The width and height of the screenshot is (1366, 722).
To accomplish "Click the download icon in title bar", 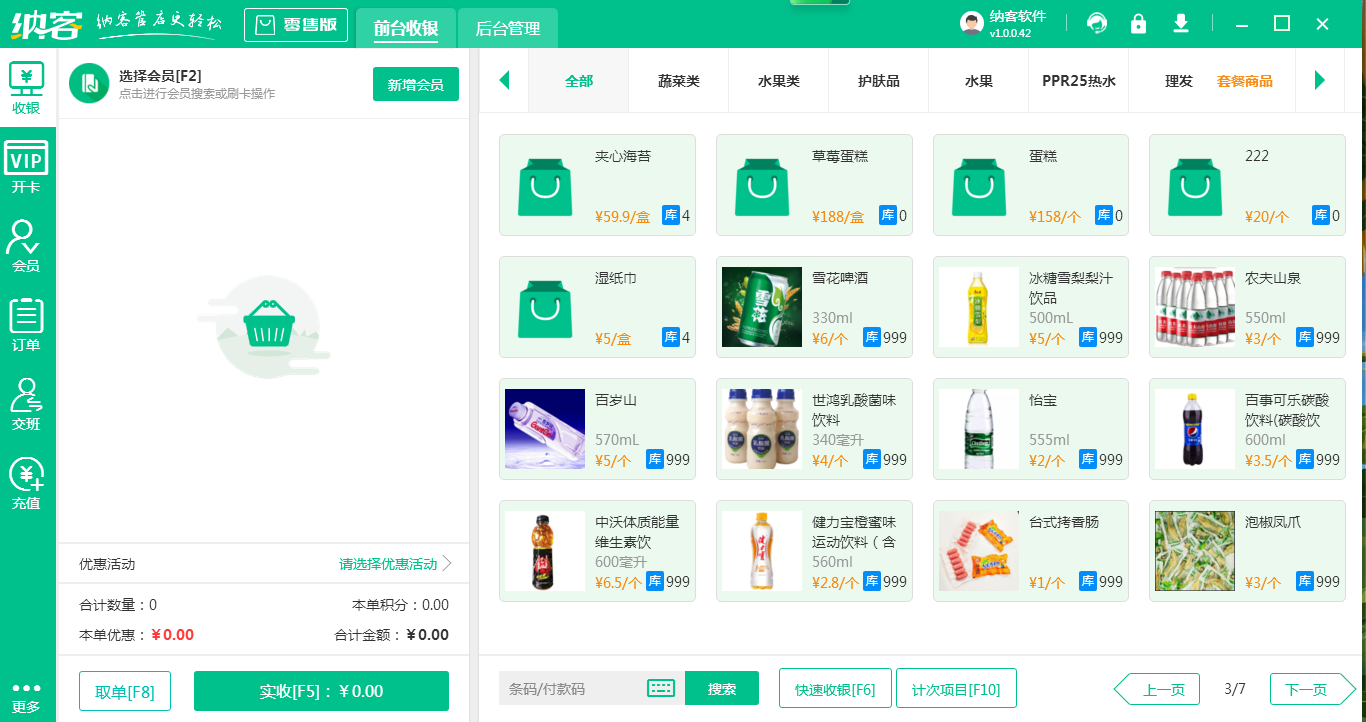I will (x=1181, y=24).
